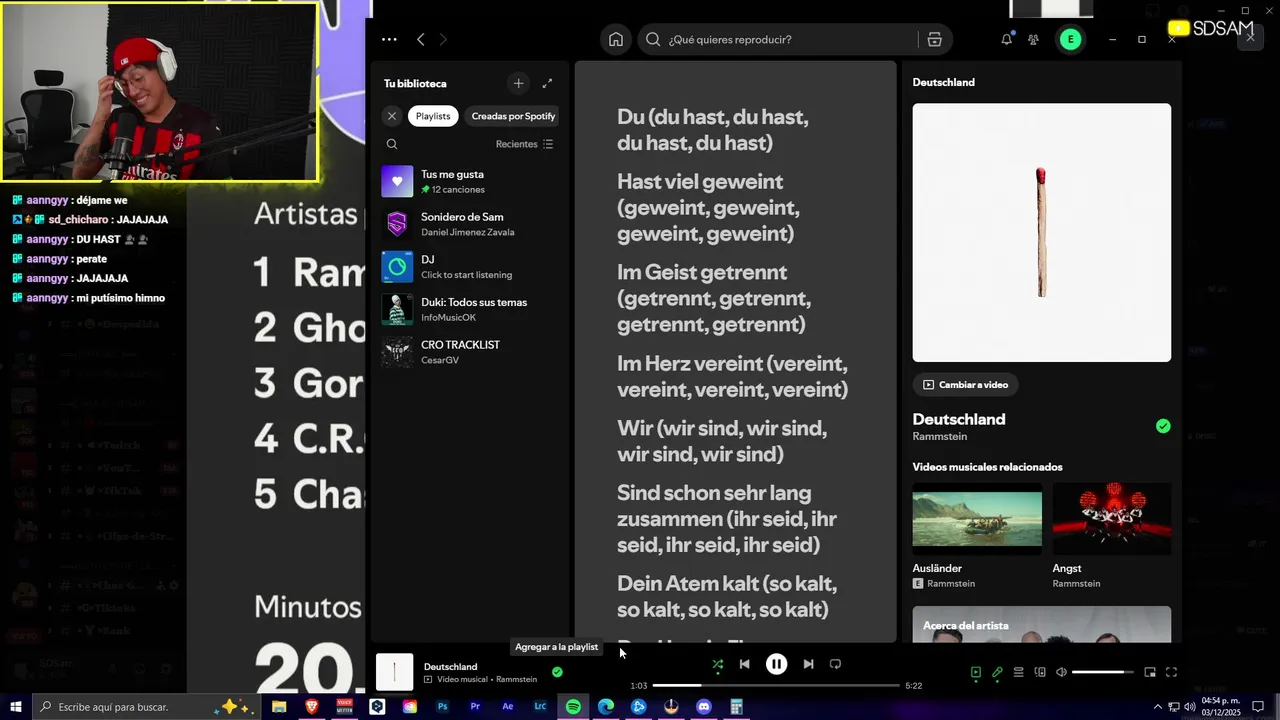Open Deutschland song title in right panel
Screen dimensions: 1280x720
959,419
